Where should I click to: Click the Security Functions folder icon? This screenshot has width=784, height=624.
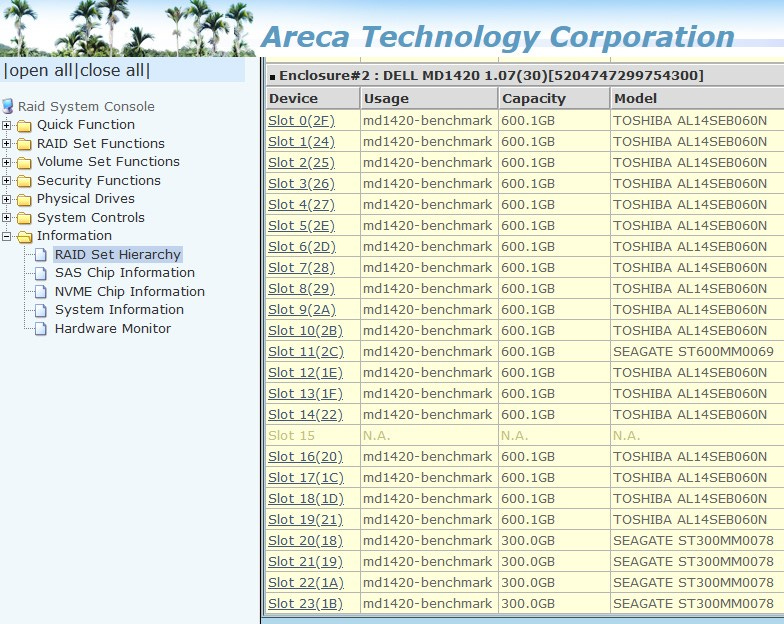[x=24, y=181]
